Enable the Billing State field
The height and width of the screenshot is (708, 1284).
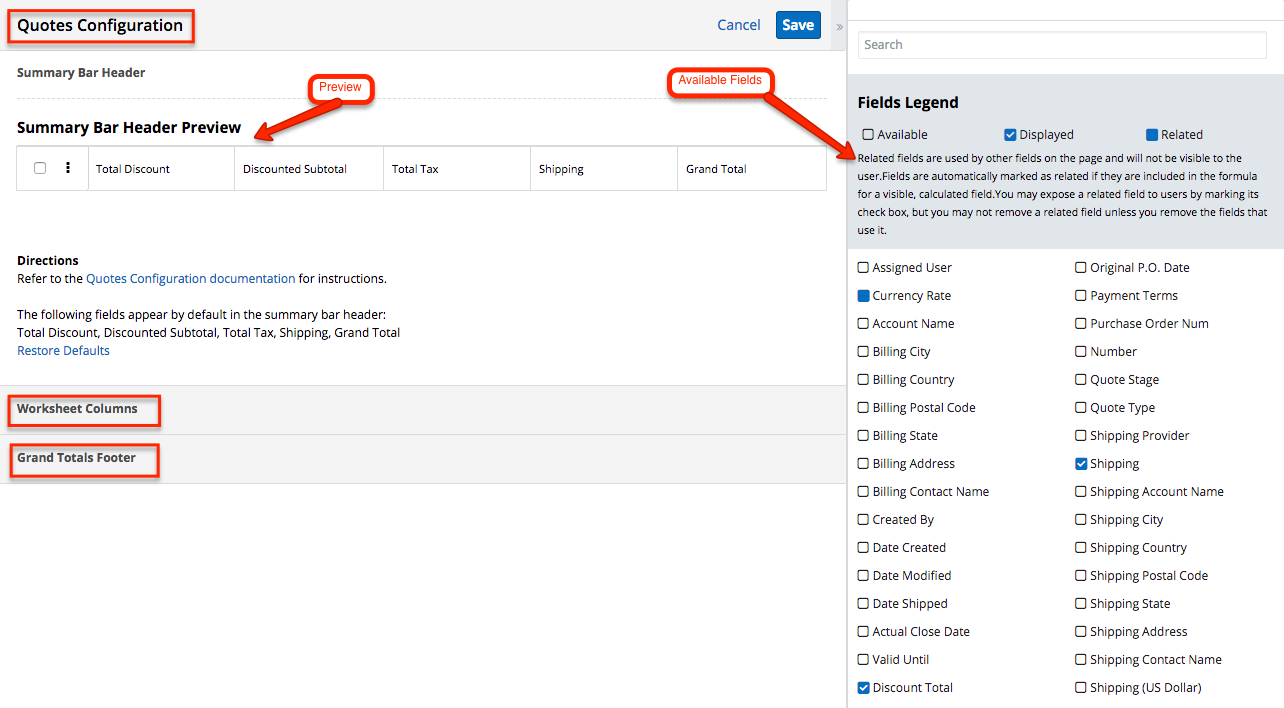coord(864,436)
